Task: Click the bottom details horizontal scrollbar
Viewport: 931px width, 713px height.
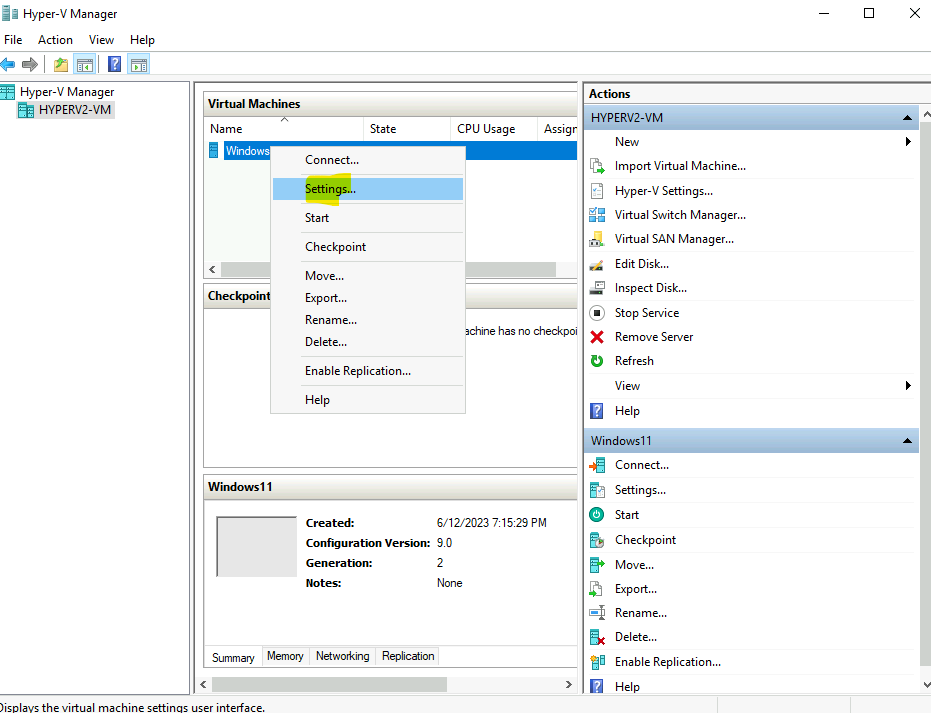Action: click(x=330, y=685)
